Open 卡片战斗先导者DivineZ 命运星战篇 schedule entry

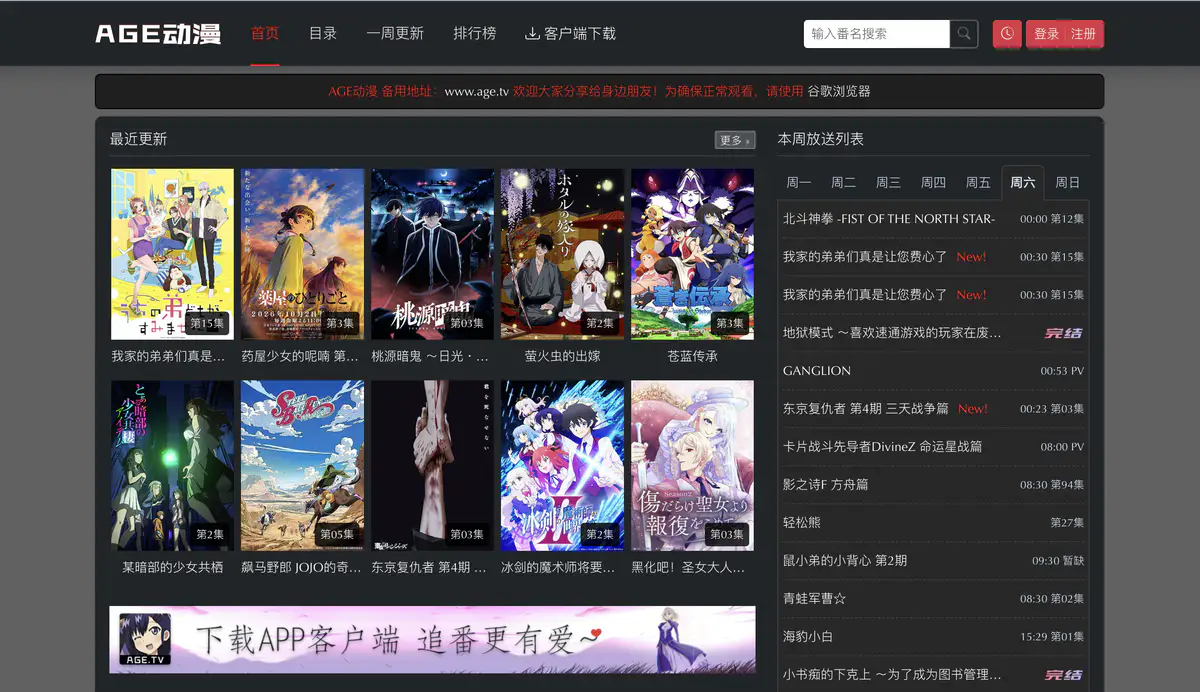click(882, 447)
